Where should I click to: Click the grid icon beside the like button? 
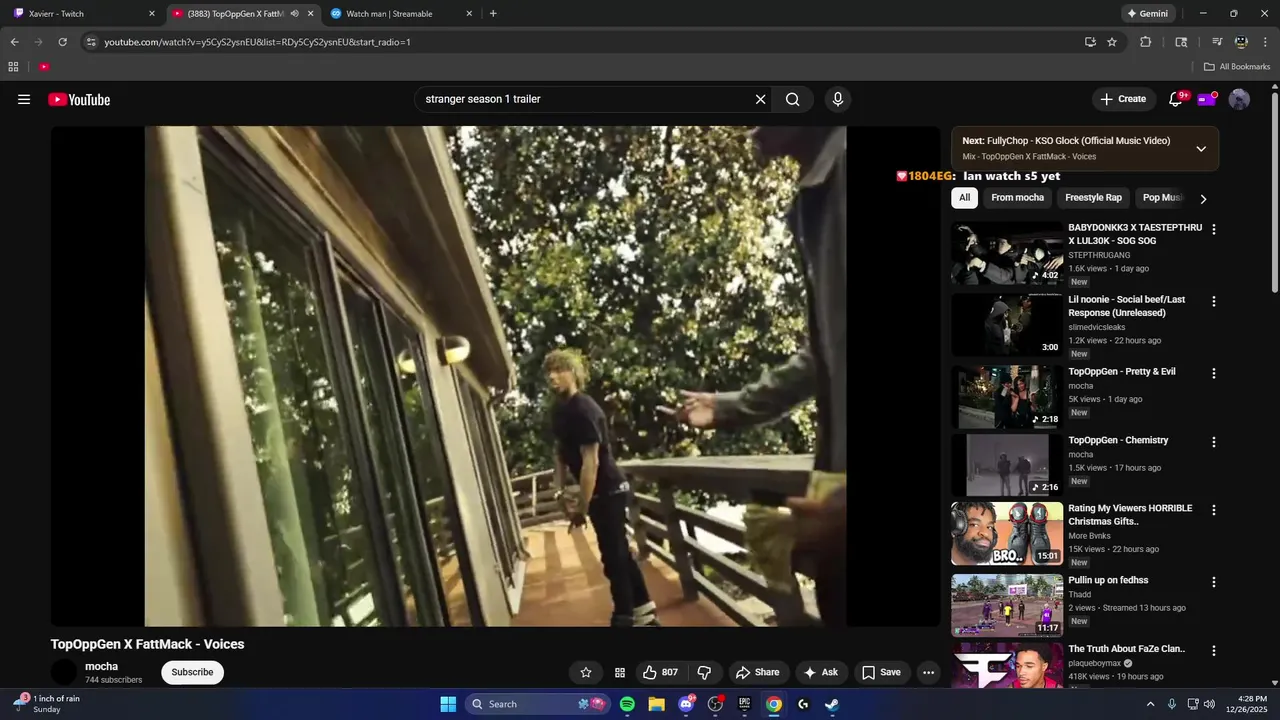pyautogui.click(x=620, y=672)
